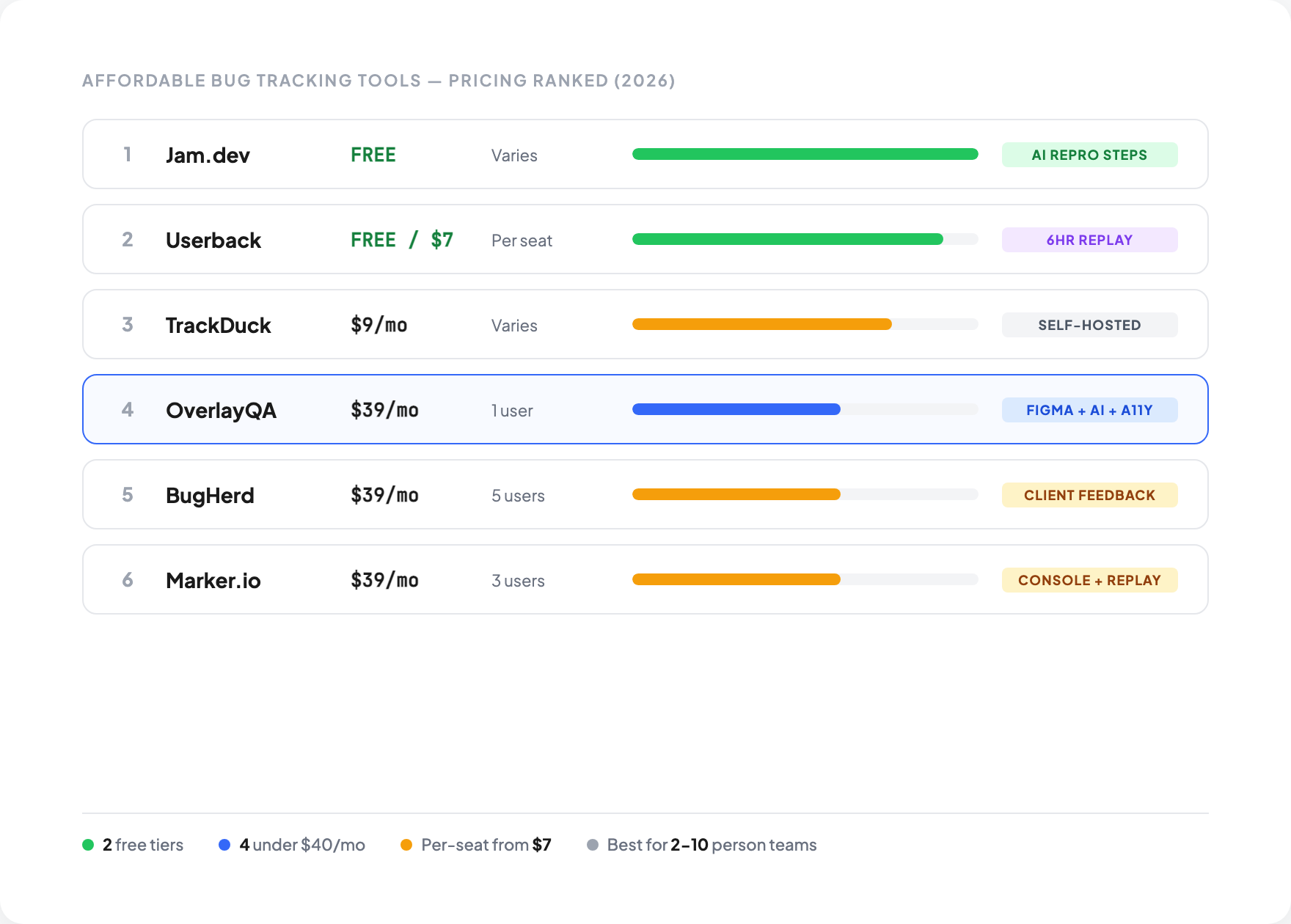Viewport: 1291px width, 924px height.
Task: Click rank number 6 in Marker.io row
Action: coord(128,579)
